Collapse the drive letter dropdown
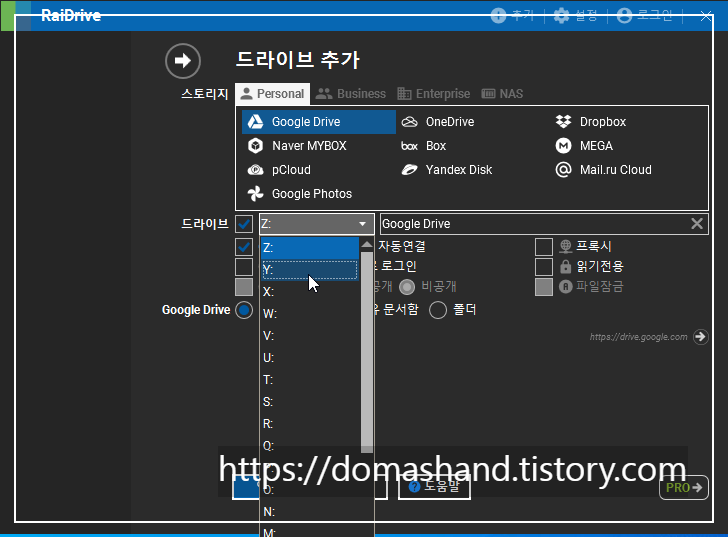 (362, 224)
